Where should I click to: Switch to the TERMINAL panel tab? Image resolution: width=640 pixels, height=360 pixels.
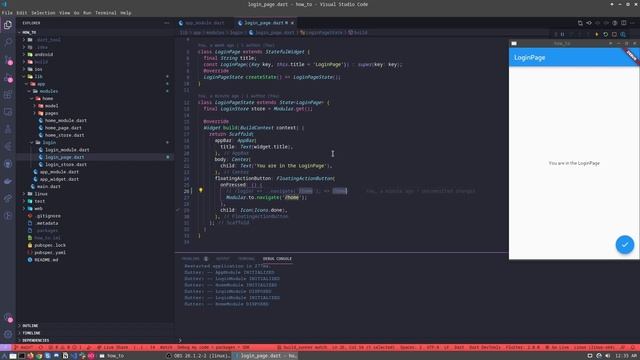(x=246, y=259)
